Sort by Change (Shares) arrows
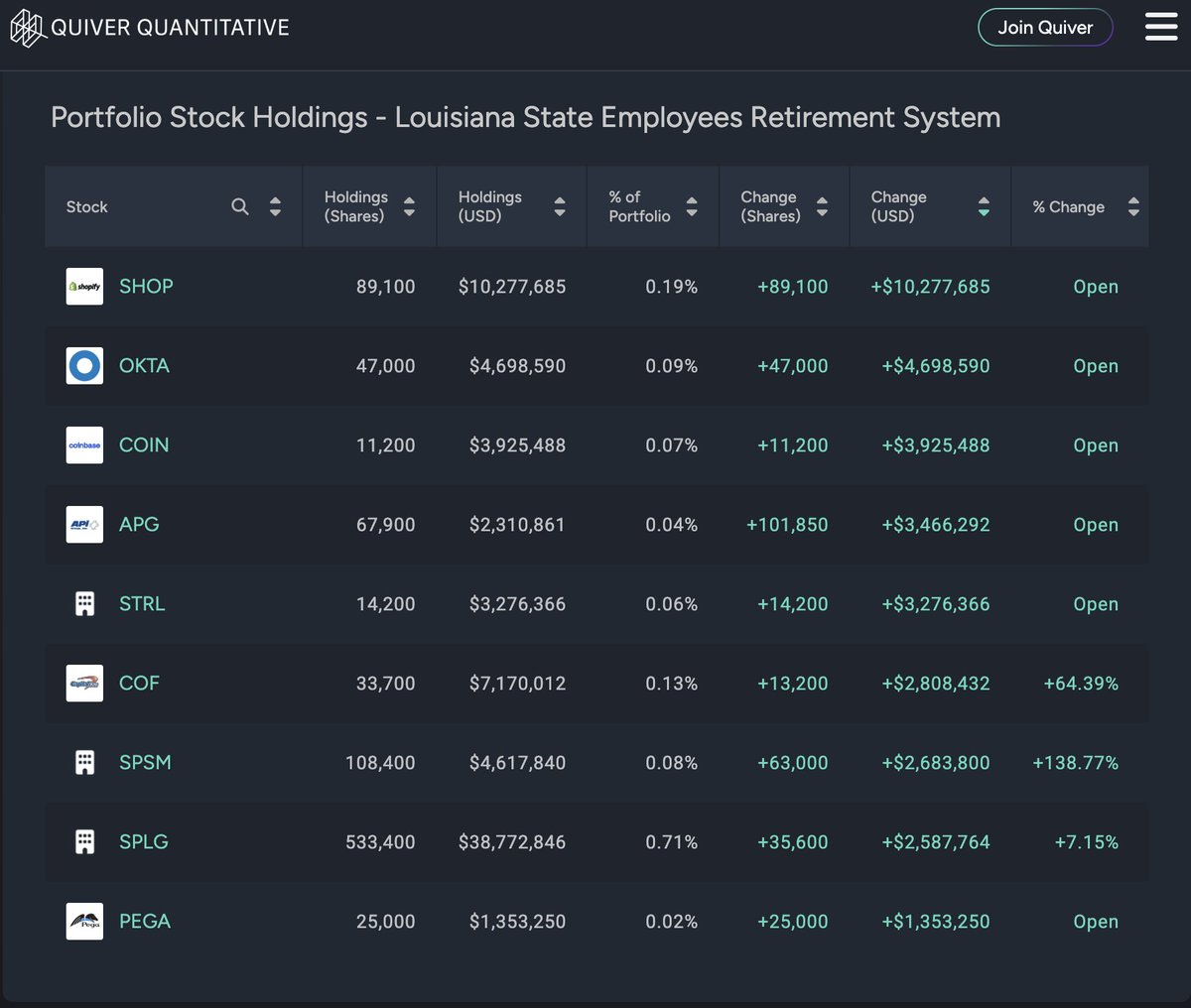 click(822, 206)
